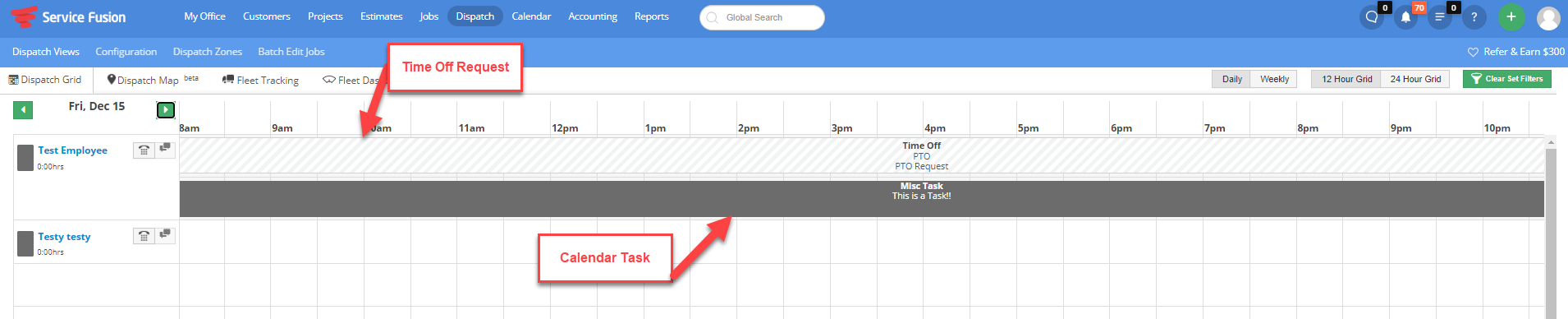1568x319 pixels.
Task: Open Calendar menu
Action: [x=531, y=16]
